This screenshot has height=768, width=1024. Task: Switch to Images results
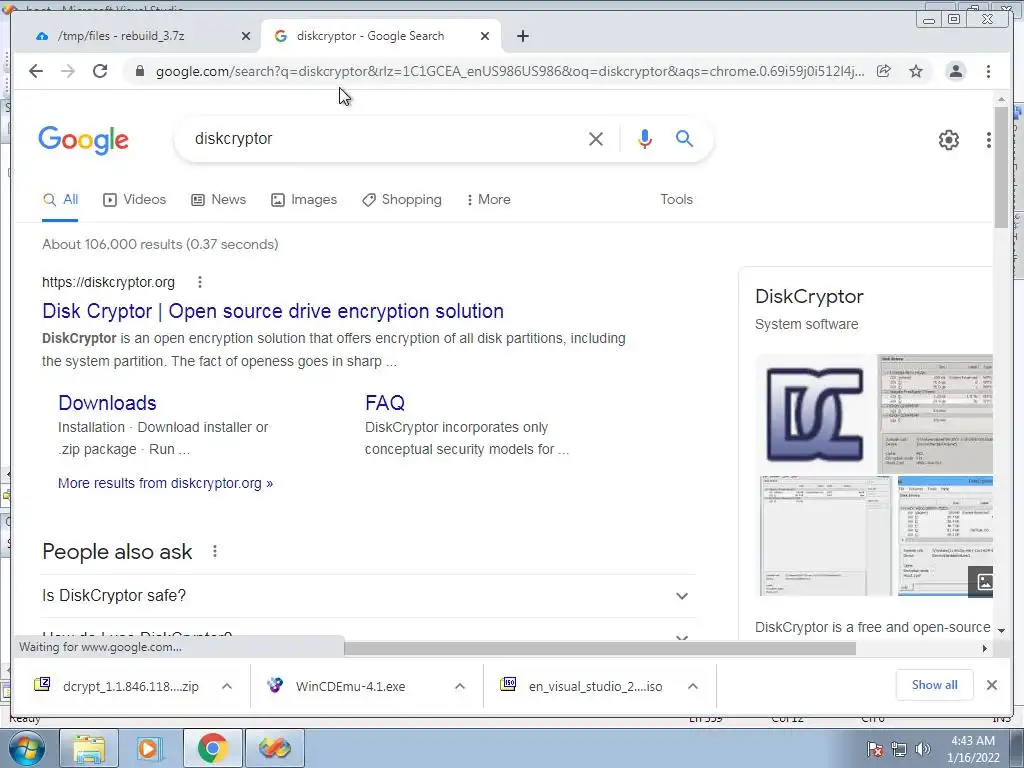304,200
